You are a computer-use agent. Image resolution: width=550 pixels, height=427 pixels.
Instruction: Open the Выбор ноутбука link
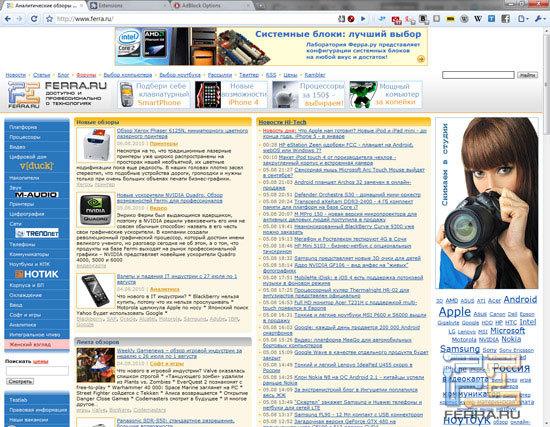pyautogui.click(x=180, y=75)
